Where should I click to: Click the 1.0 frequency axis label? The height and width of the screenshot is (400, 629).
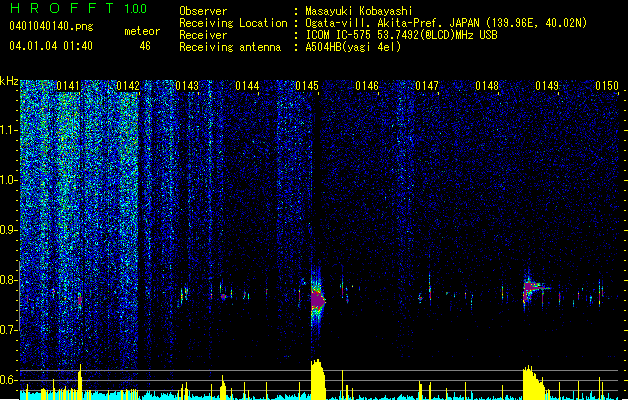click(8, 180)
